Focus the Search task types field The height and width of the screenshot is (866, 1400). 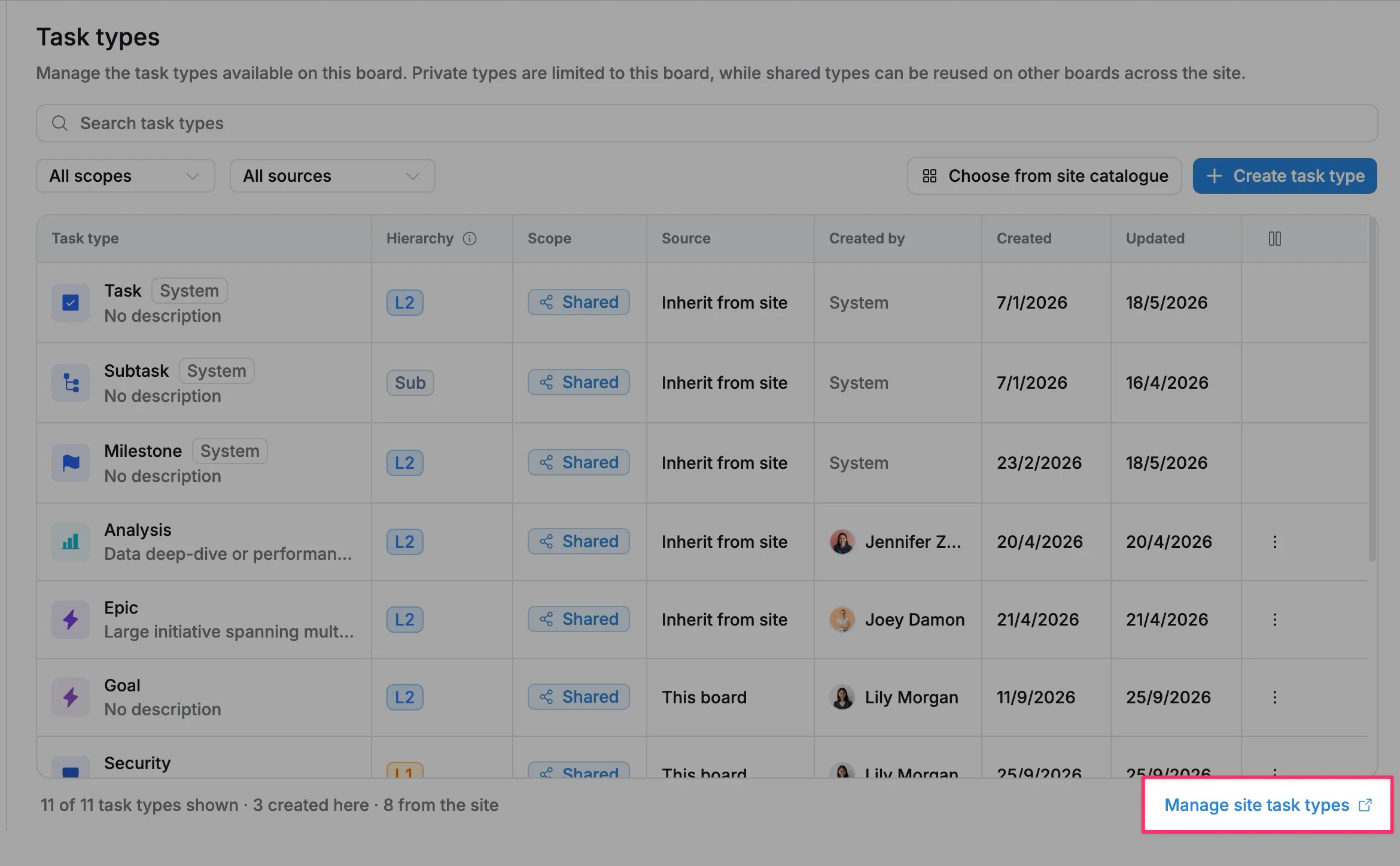click(x=707, y=123)
